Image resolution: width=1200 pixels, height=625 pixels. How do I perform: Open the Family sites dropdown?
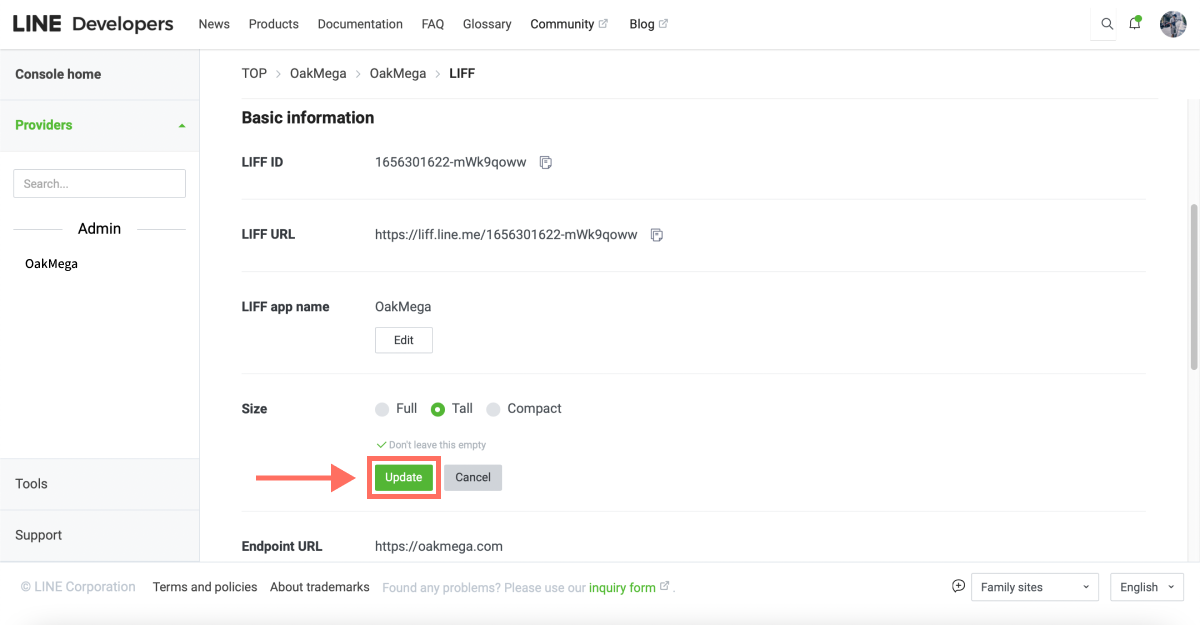click(x=1035, y=587)
